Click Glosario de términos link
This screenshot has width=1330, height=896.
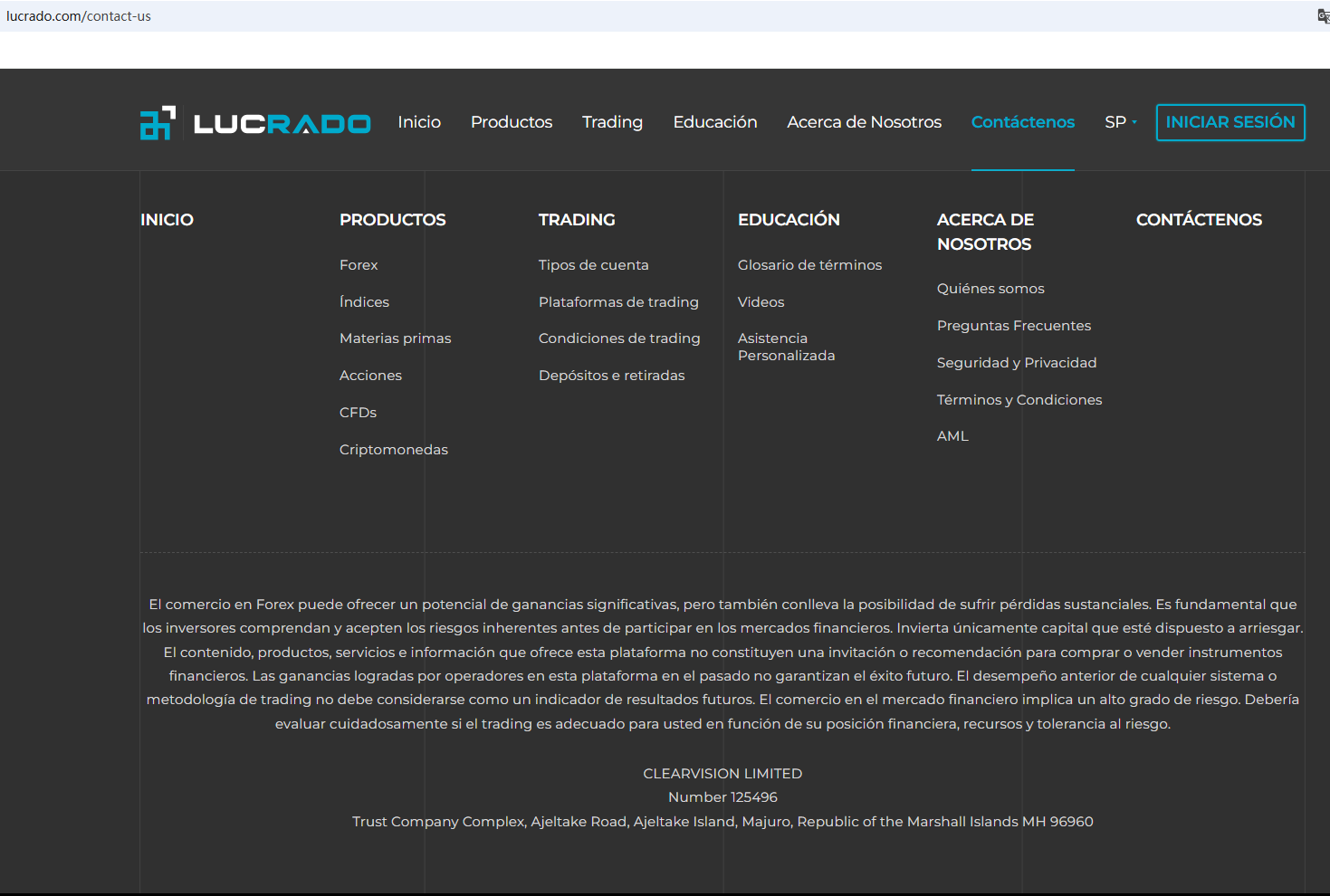click(x=809, y=265)
